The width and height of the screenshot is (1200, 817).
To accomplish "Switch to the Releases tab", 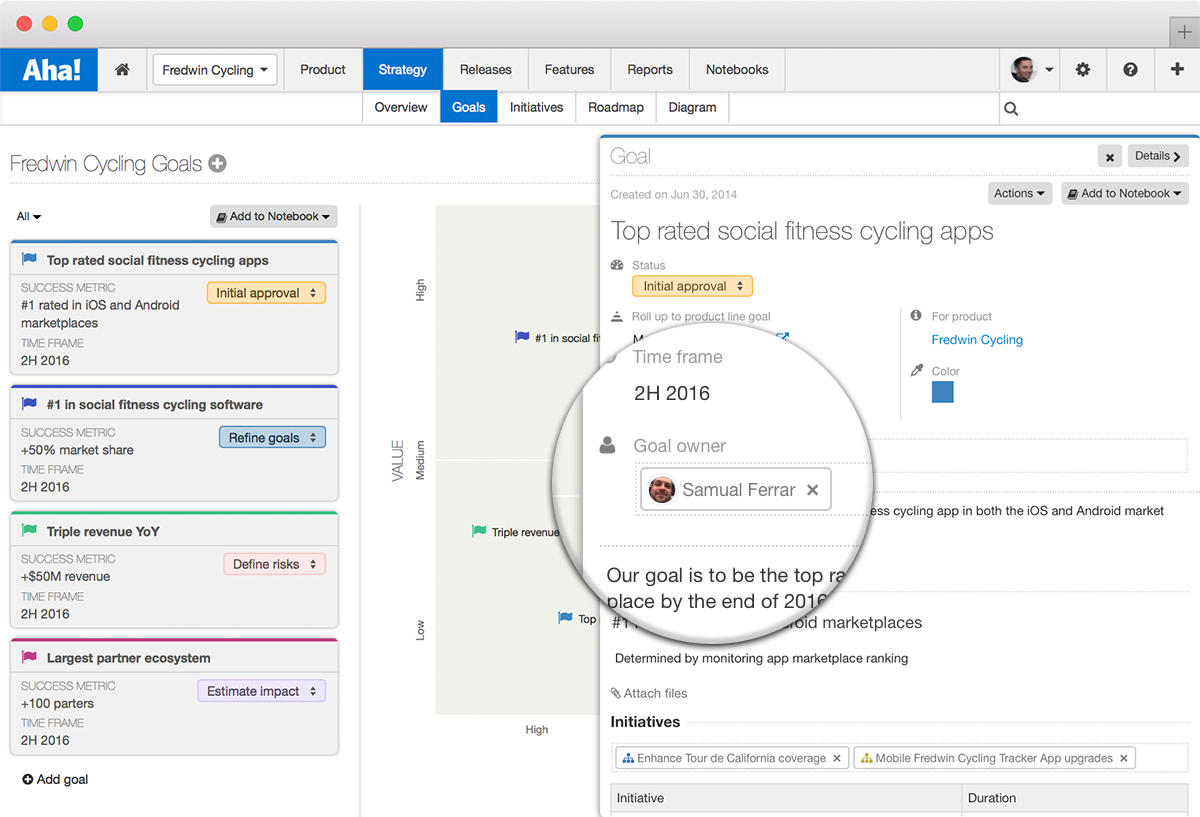I will pyautogui.click(x=486, y=70).
